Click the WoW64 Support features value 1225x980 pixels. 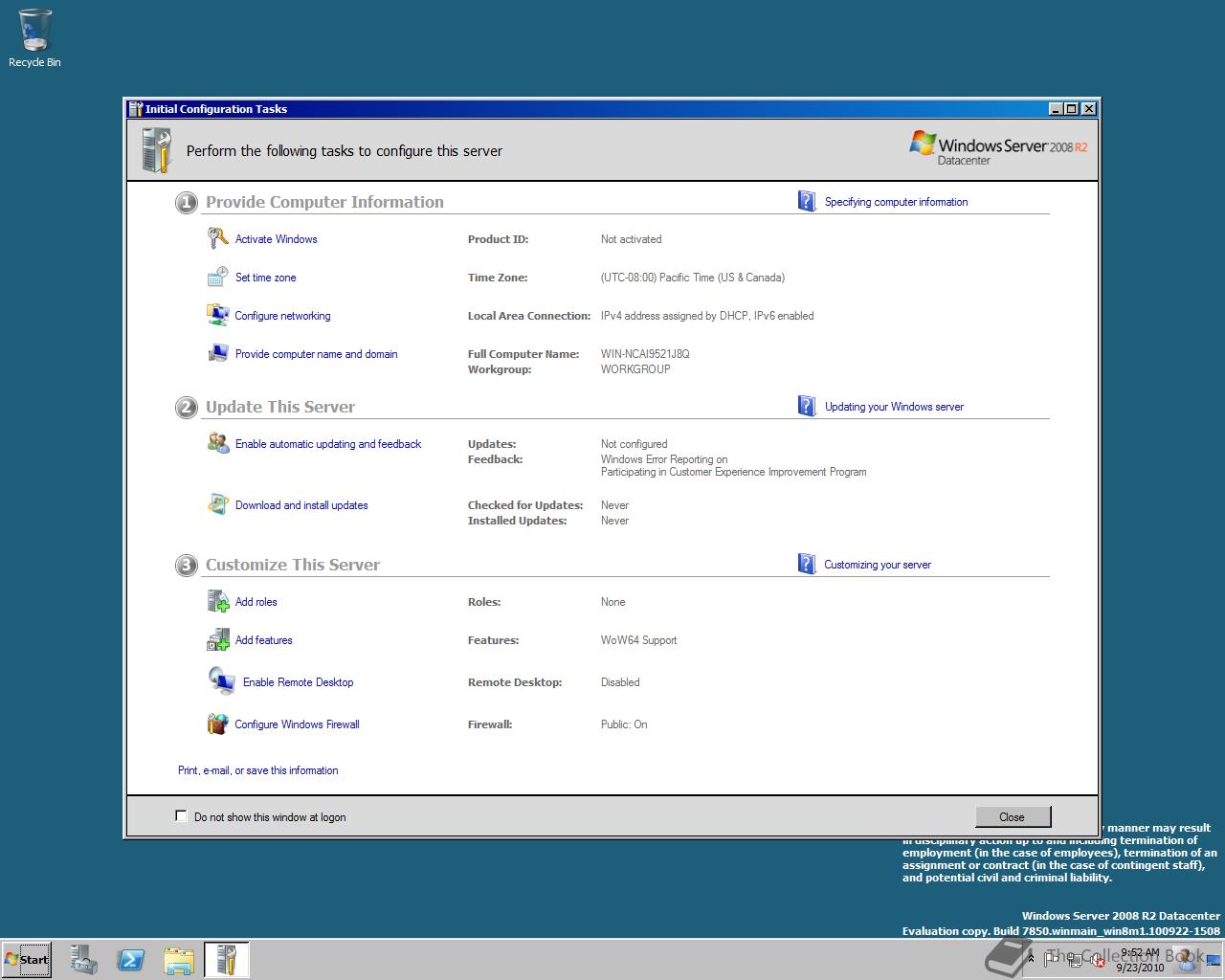click(x=638, y=640)
